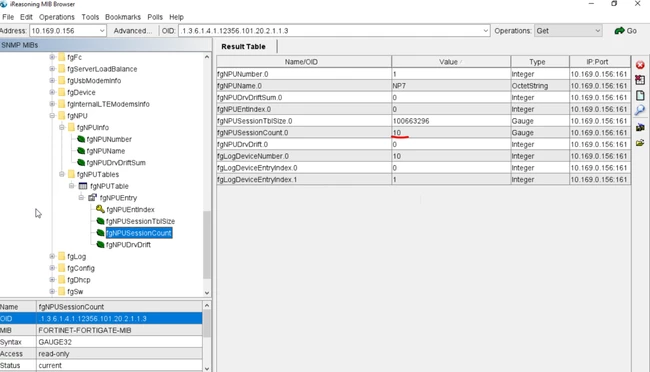Click the fgNPUDrvDriftSum leaf icon

tap(81, 162)
